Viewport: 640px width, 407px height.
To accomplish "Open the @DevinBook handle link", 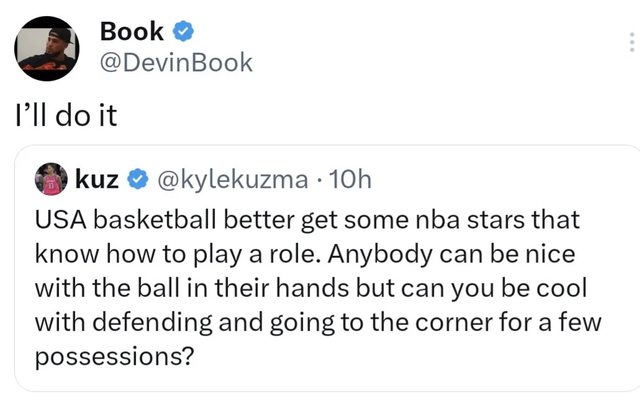I will [176, 63].
